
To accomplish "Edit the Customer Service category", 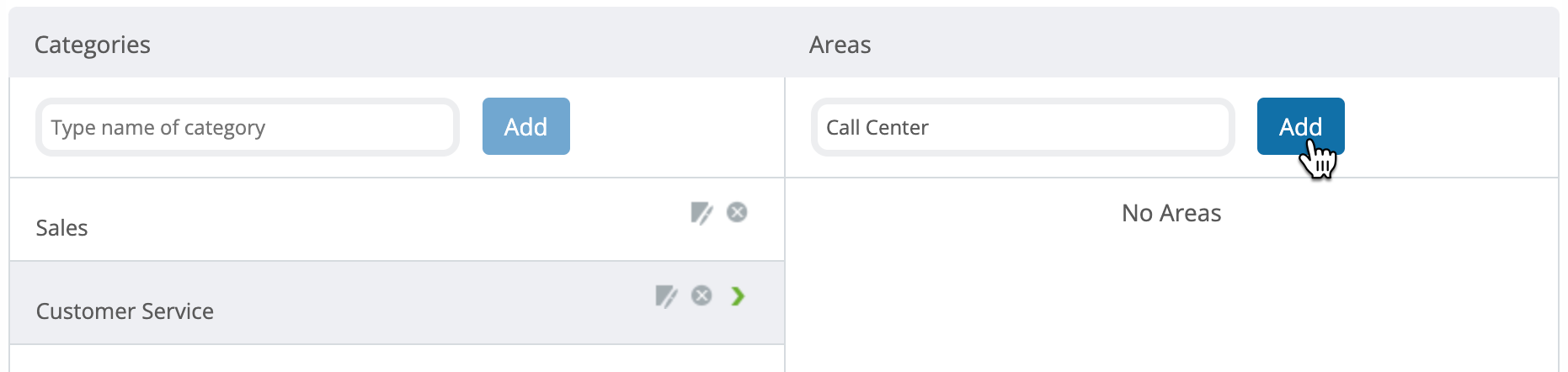I will click(666, 296).
